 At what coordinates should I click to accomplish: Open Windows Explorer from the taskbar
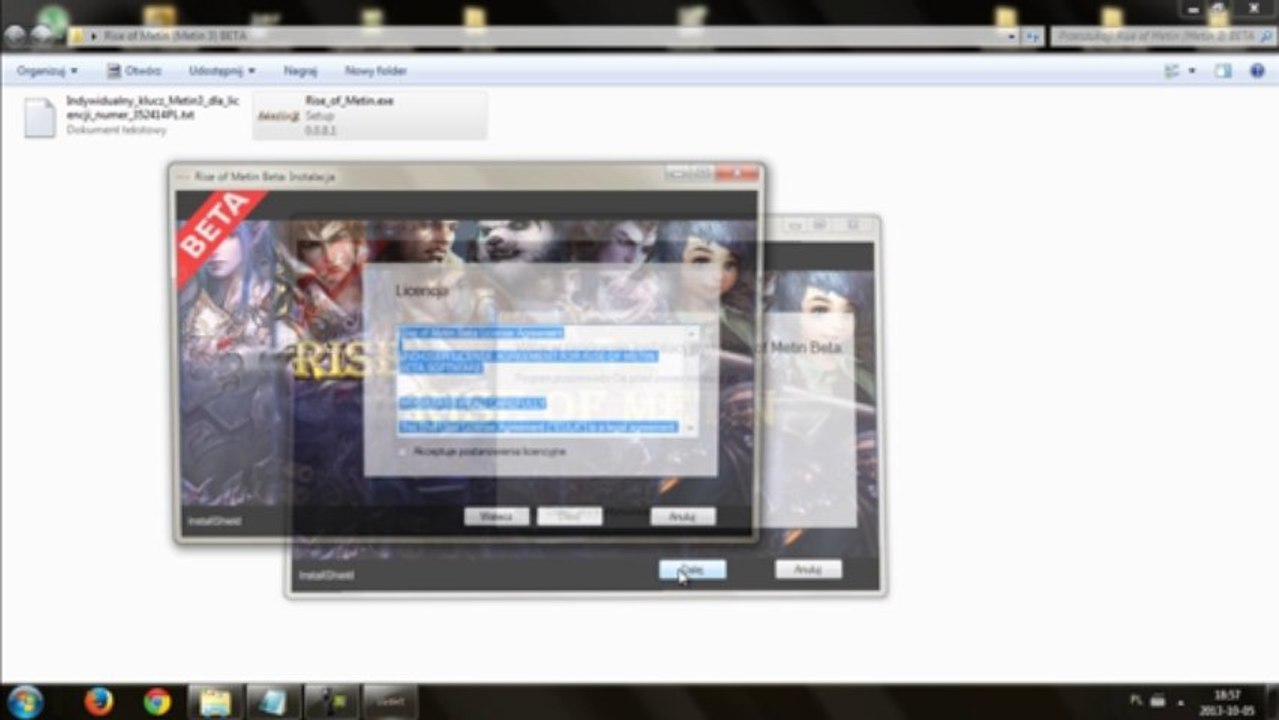click(215, 702)
